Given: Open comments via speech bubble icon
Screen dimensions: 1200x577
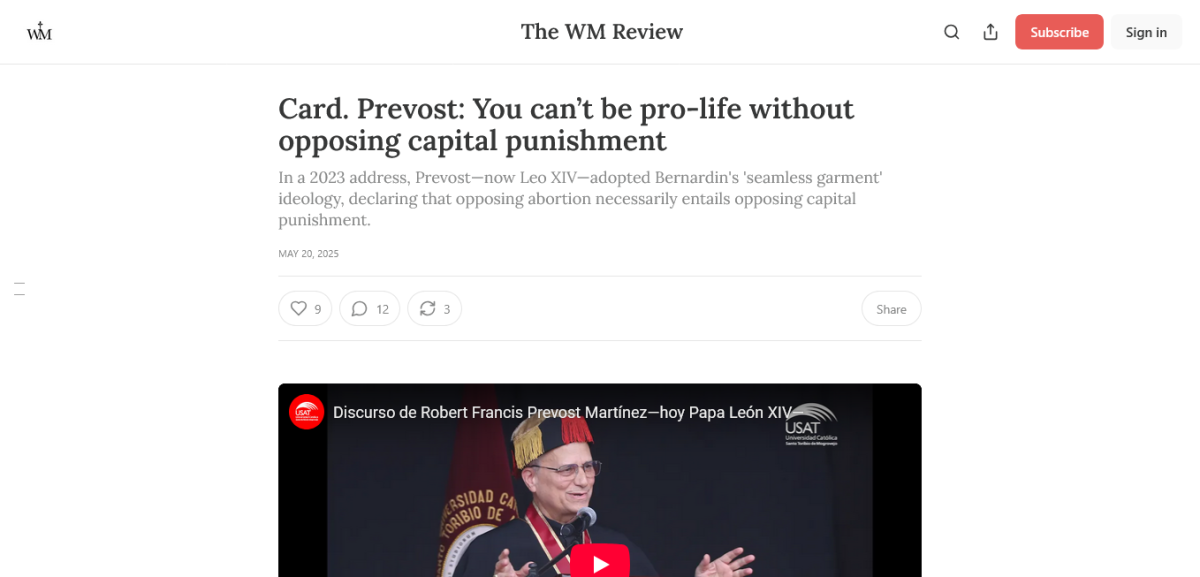Looking at the screenshot, I should click(360, 309).
